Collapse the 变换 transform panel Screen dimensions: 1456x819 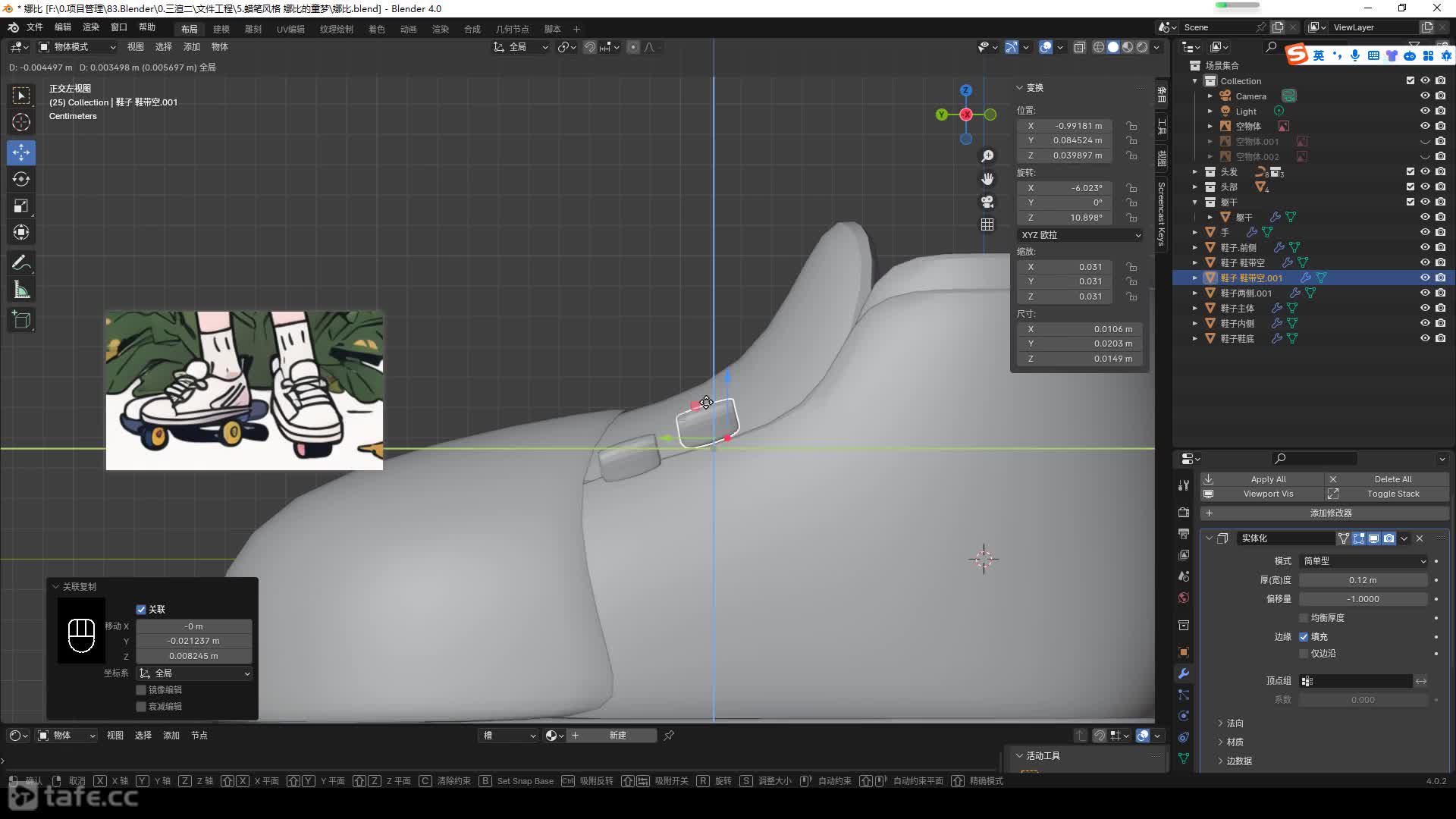[1030, 88]
